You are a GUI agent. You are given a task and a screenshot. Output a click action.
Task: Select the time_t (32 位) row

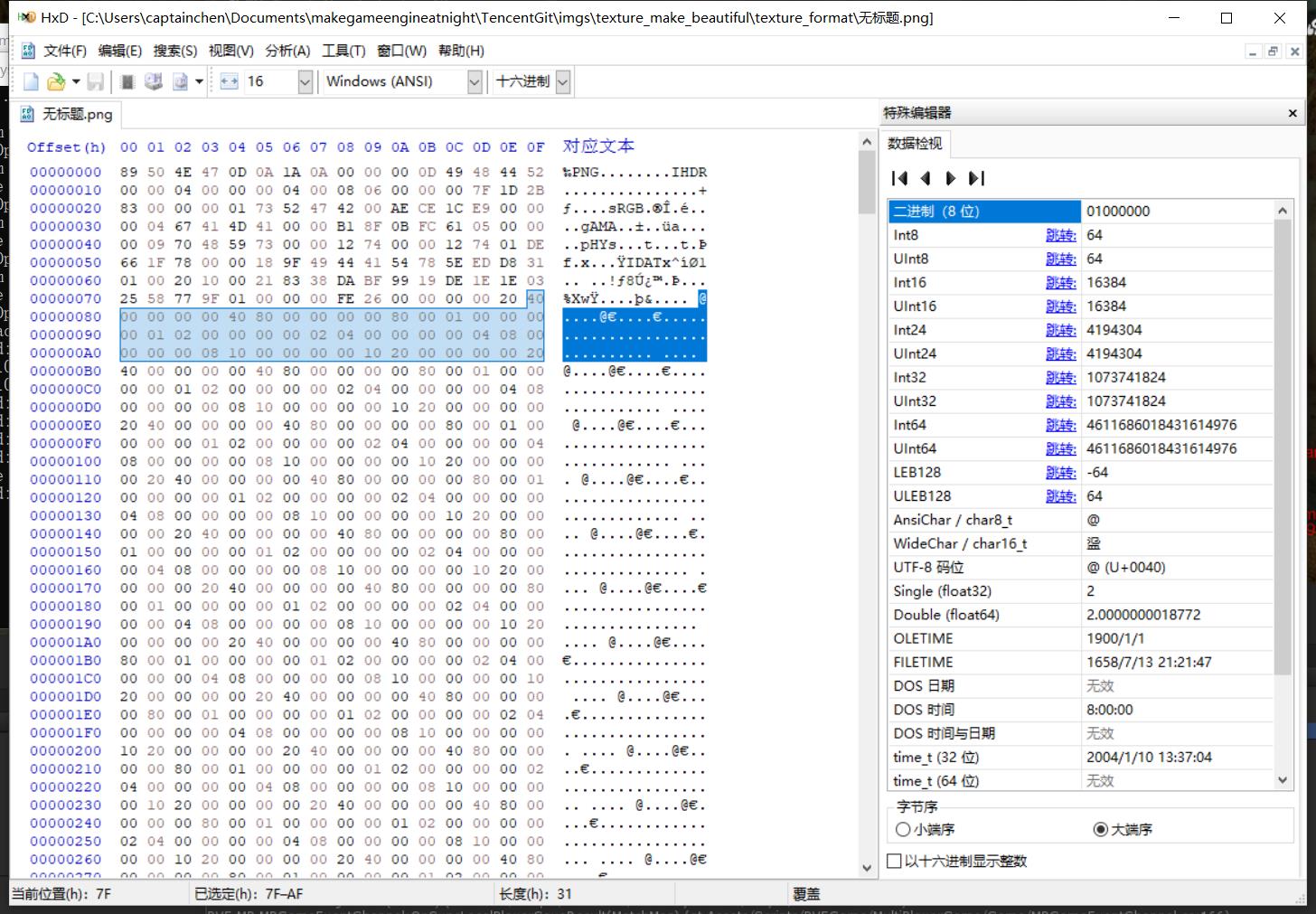pyautogui.click(x=1081, y=757)
